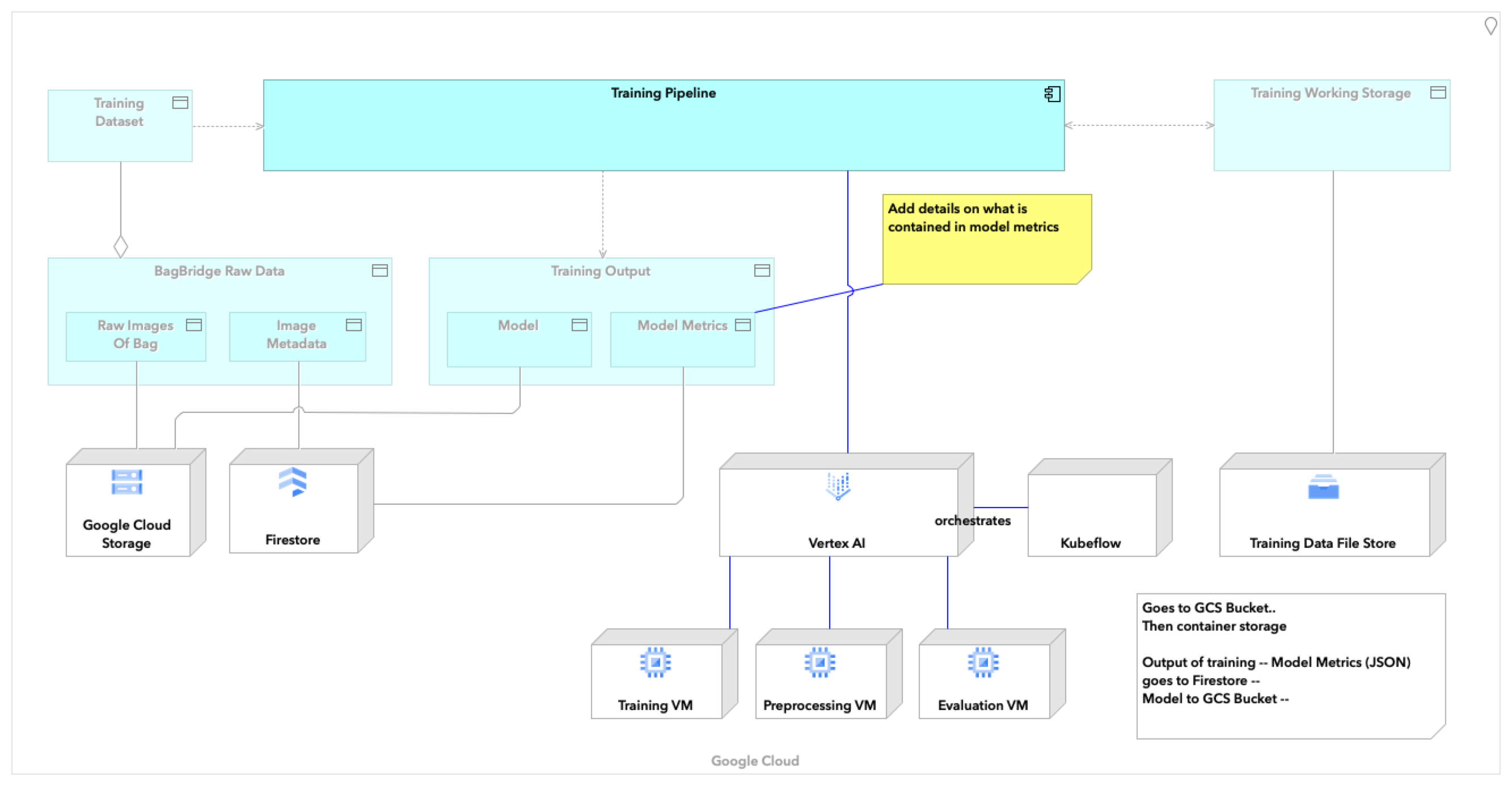Select the Training Pipeline header label
The height and width of the screenshot is (786, 1512).
663,92
